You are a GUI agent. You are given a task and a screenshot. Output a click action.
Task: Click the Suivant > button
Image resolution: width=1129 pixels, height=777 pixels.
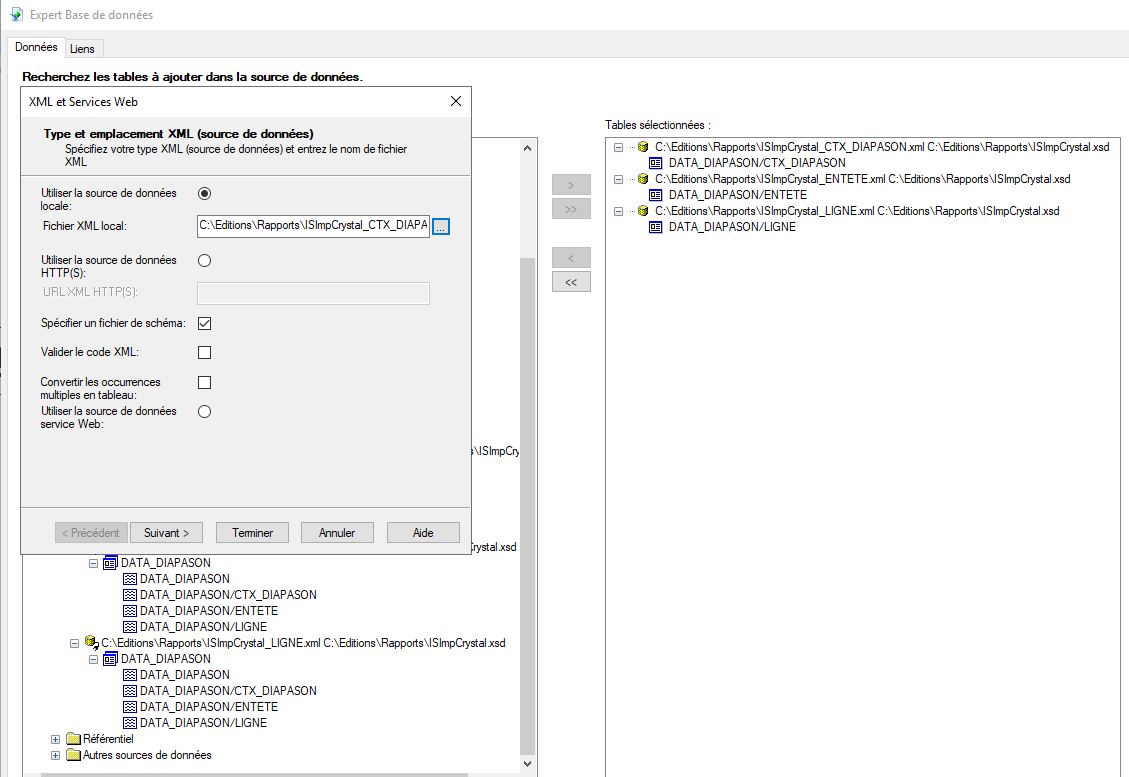[x=166, y=533]
